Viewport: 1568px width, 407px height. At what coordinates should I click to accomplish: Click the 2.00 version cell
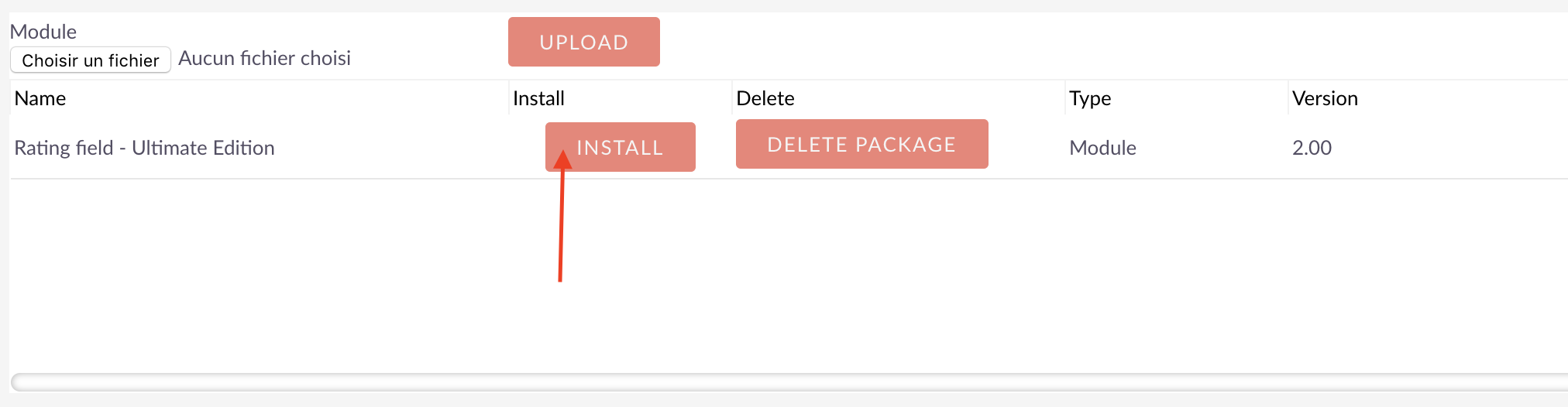[x=1312, y=148]
